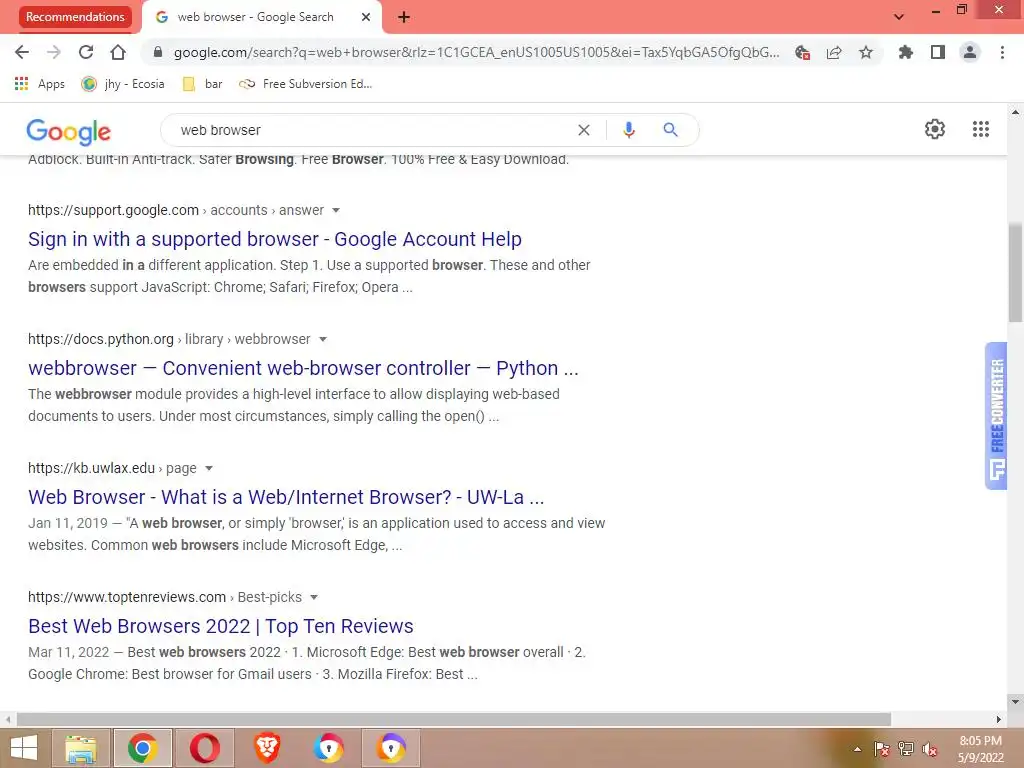The height and width of the screenshot is (768, 1024).
Task: Expand options arrow for toptenreviews.com result
Action: point(314,598)
